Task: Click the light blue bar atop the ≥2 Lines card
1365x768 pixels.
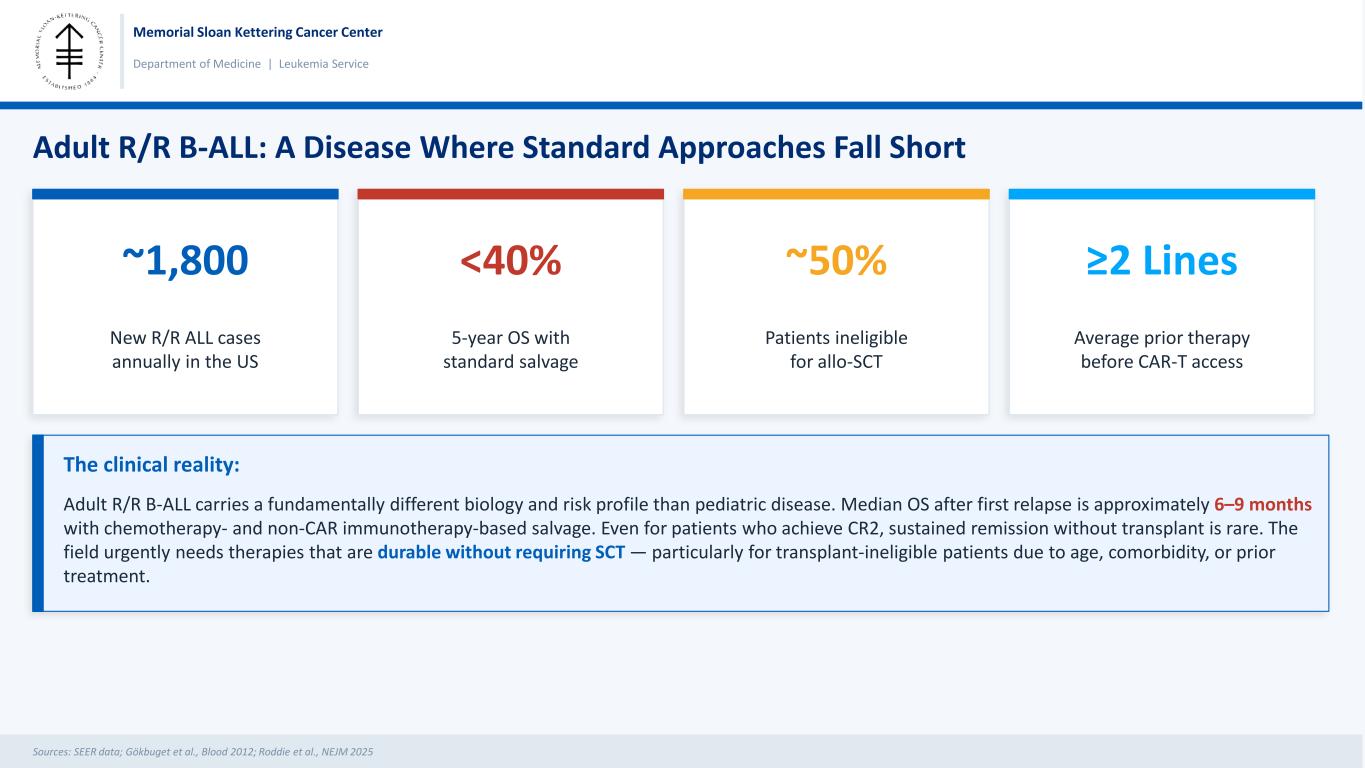Action: point(1161,194)
